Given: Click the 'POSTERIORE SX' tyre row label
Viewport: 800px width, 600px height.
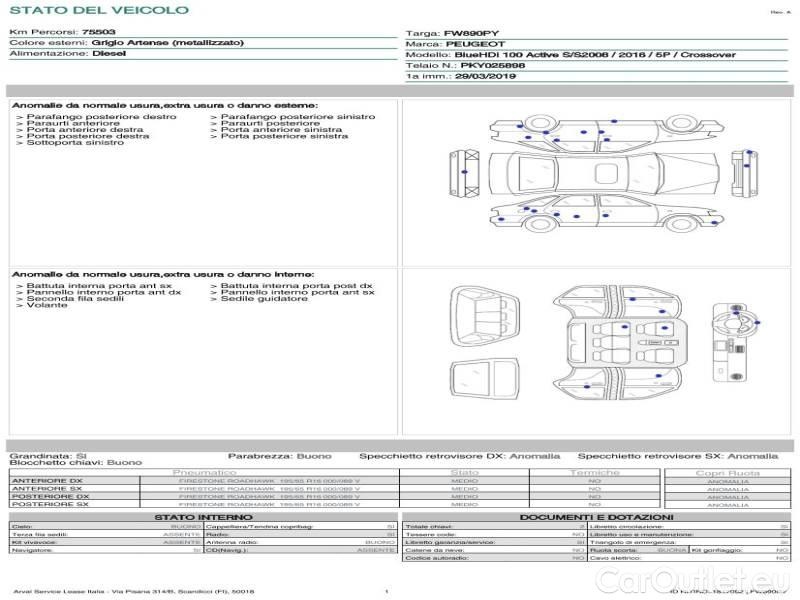Looking at the screenshot, I should point(49,504).
